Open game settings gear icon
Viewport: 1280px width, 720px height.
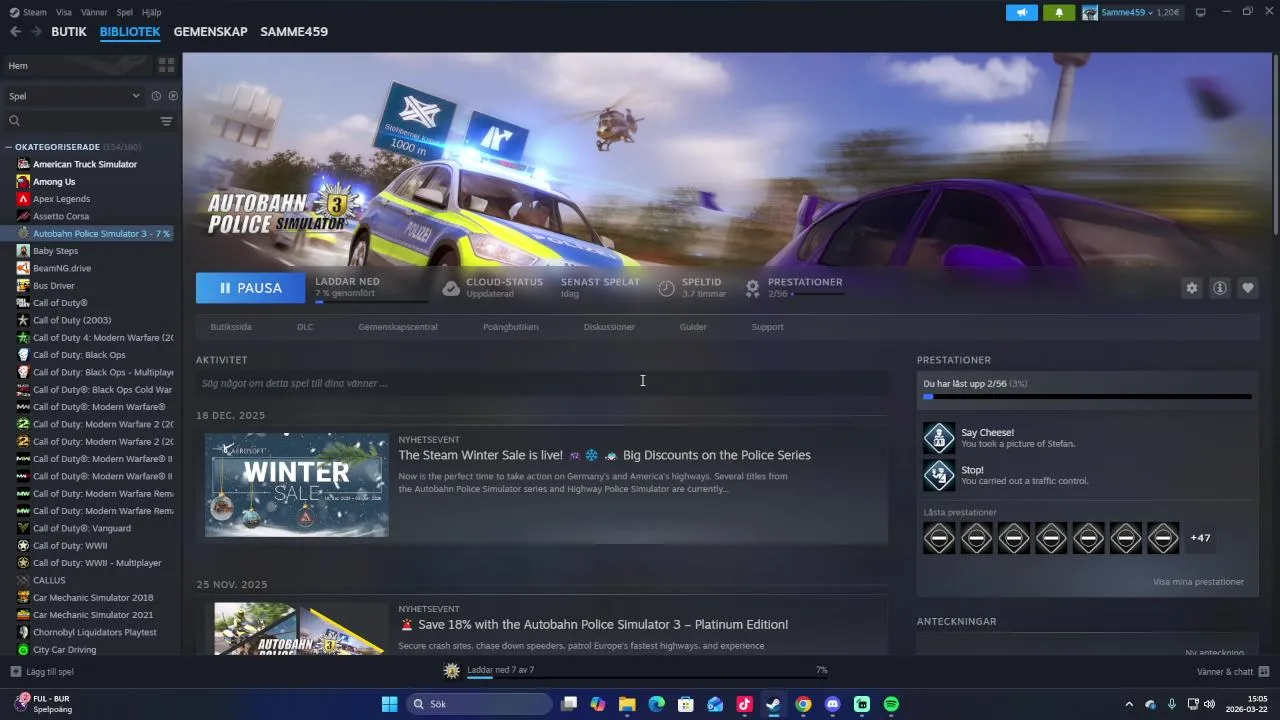coord(1191,288)
